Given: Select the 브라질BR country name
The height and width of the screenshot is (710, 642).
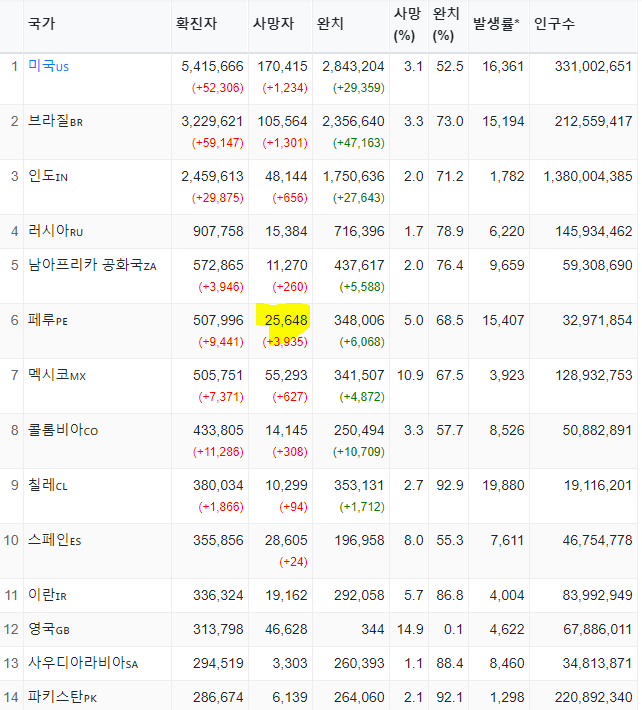Looking at the screenshot, I should point(55,121).
